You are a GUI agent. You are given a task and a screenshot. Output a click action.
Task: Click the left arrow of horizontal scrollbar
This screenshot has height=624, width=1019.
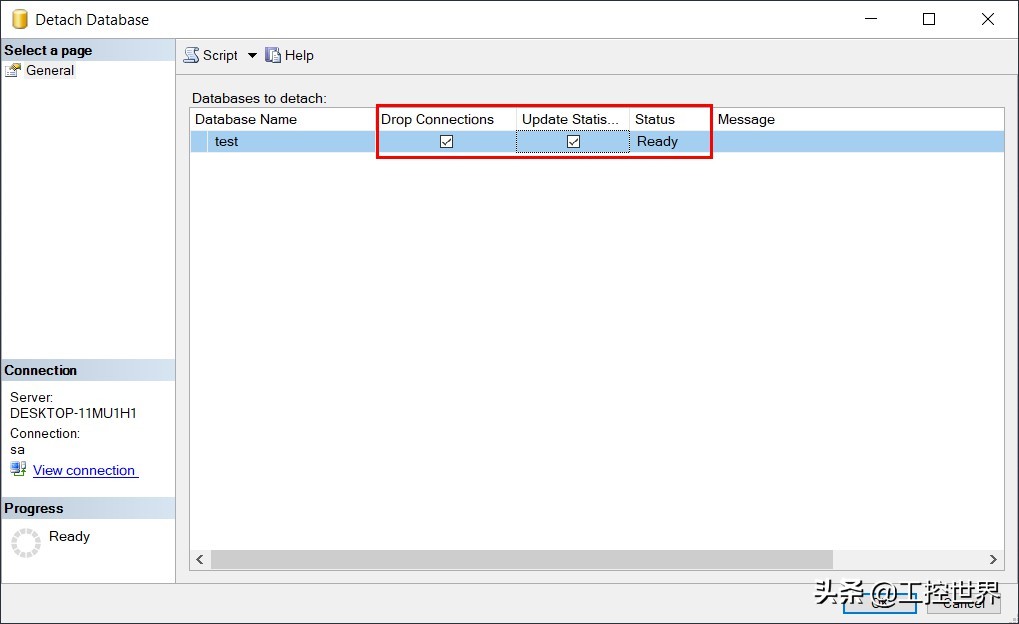(x=199, y=560)
